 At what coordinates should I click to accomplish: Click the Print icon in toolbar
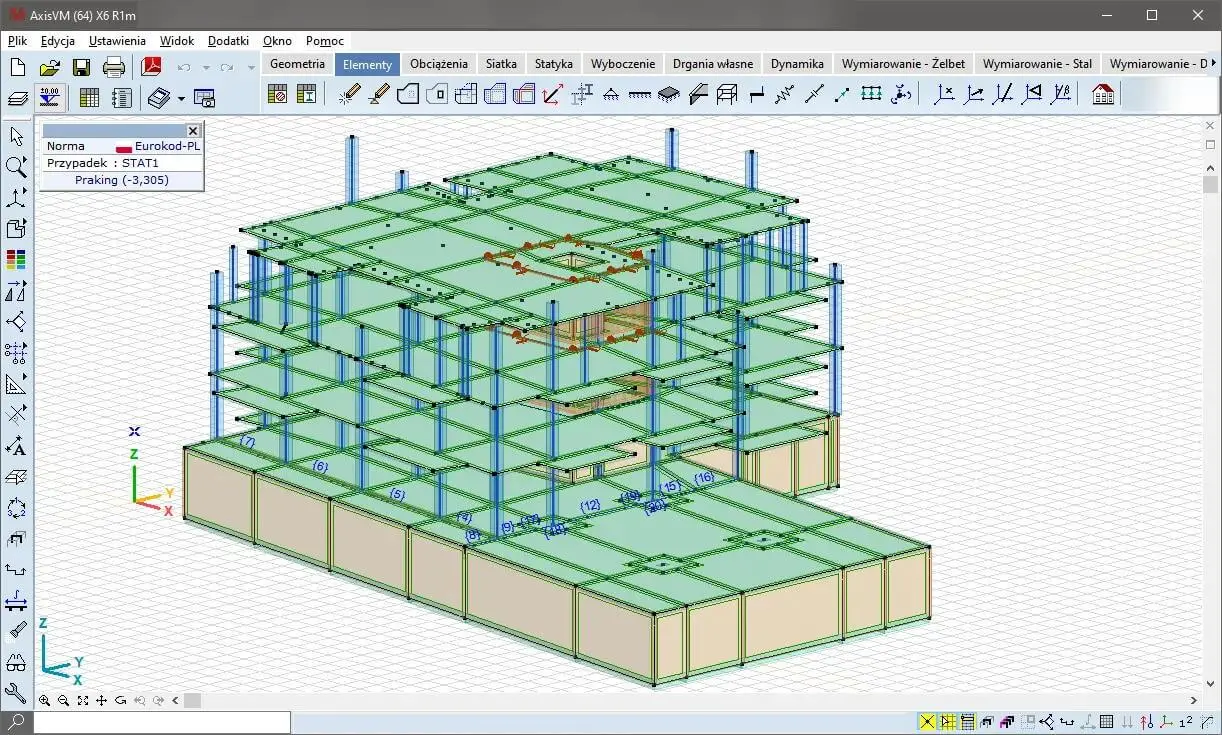coord(114,67)
